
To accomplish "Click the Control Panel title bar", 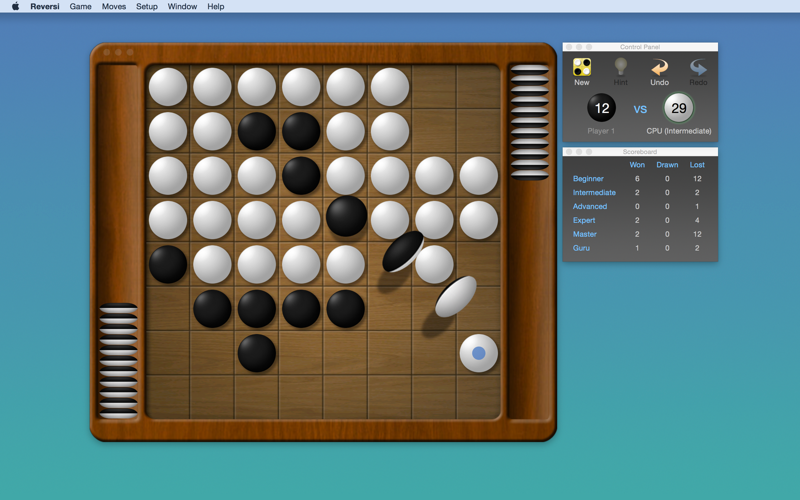I will click(640, 47).
